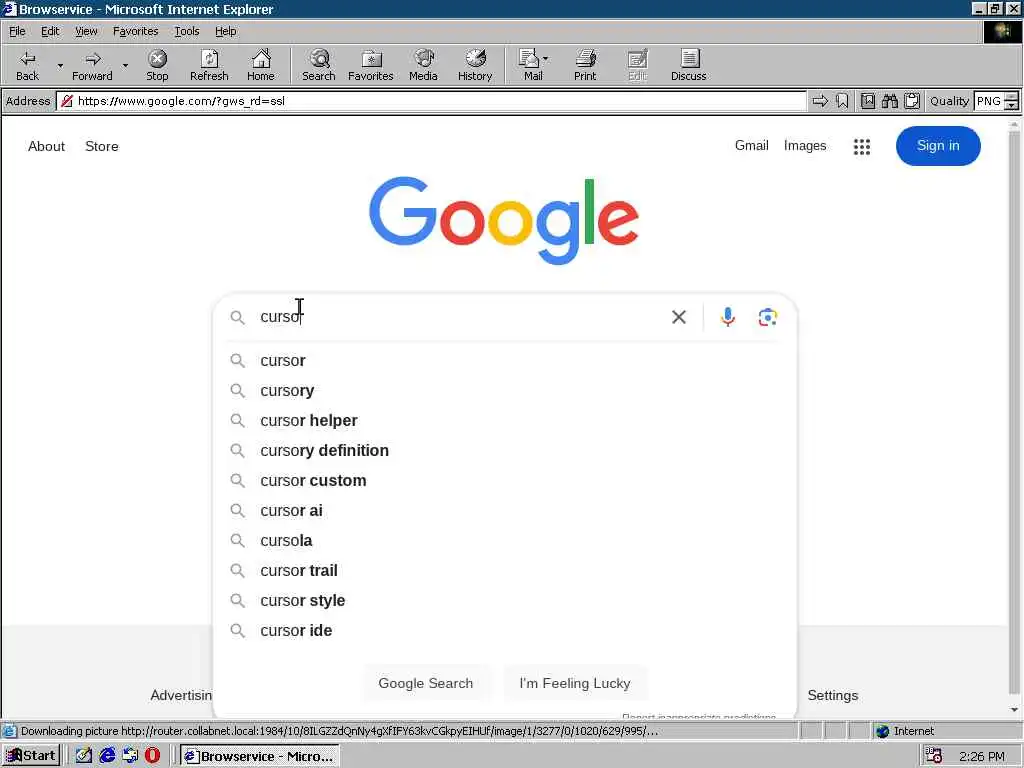Open the History toolbar pane
This screenshot has height=768, width=1024.
pos(475,65)
